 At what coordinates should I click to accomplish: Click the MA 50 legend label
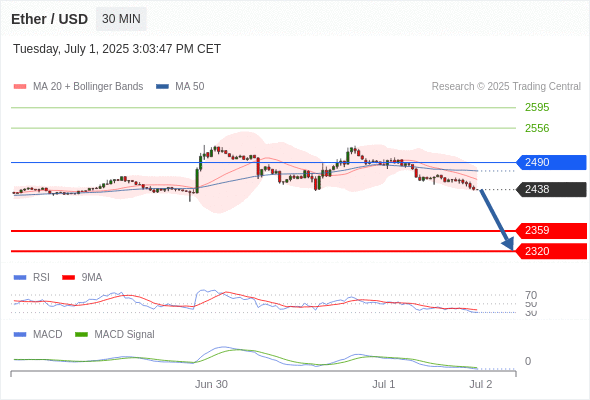190,87
